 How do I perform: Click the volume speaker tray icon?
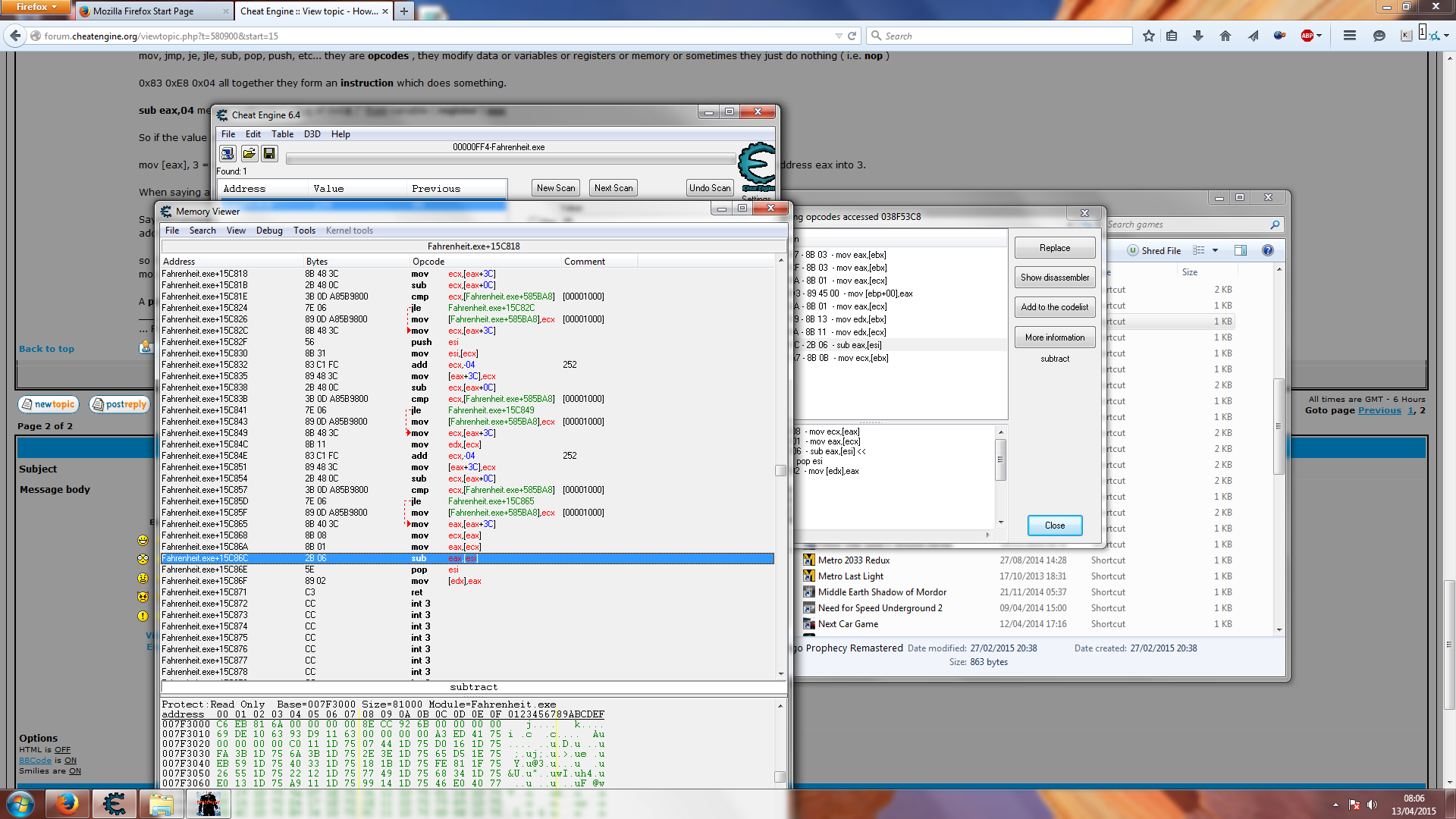coord(1372,805)
